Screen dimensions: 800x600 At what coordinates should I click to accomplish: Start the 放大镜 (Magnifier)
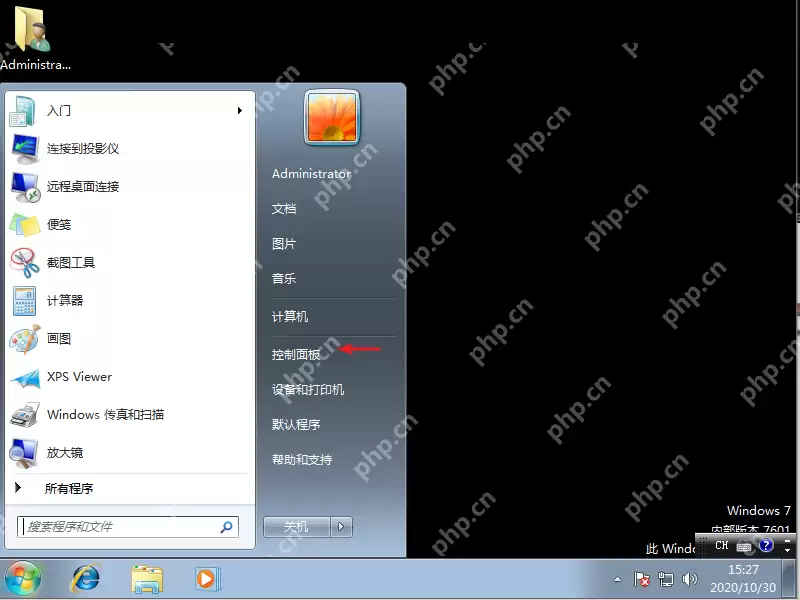click(65, 452)
